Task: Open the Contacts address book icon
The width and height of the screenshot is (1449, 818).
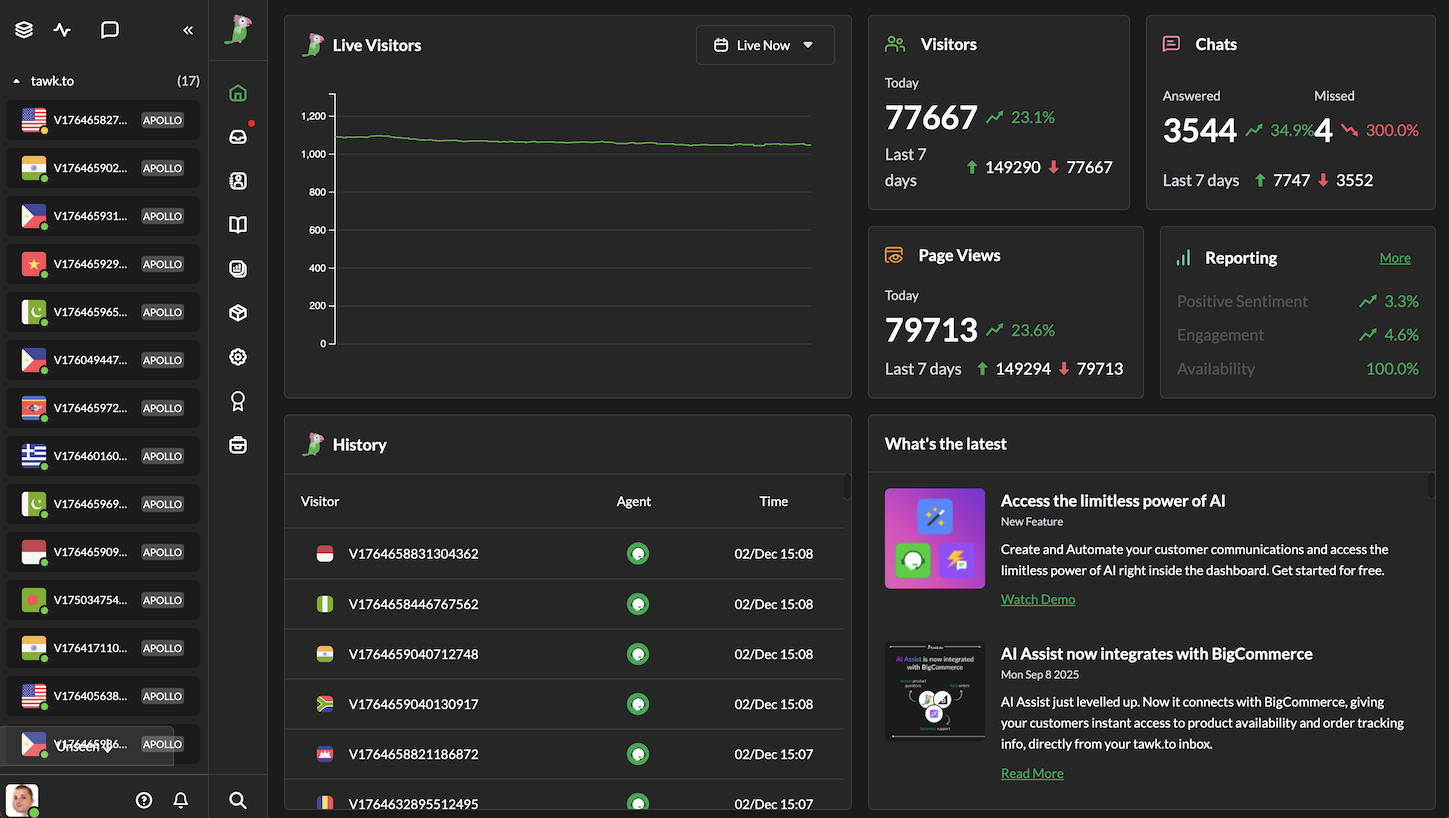Action: point(237,181)
